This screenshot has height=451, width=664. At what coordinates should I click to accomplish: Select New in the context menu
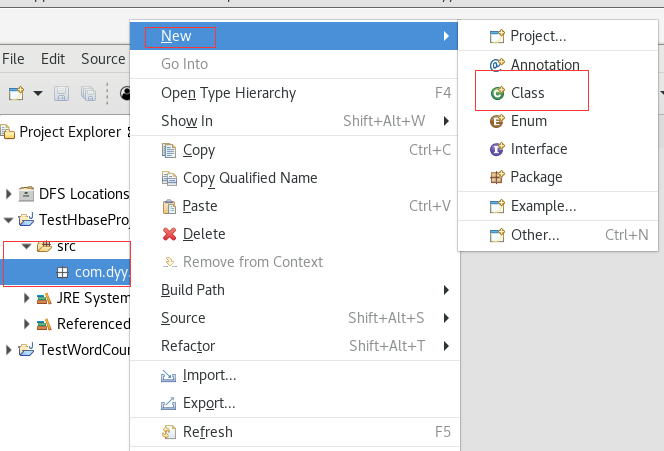(294, 36)
